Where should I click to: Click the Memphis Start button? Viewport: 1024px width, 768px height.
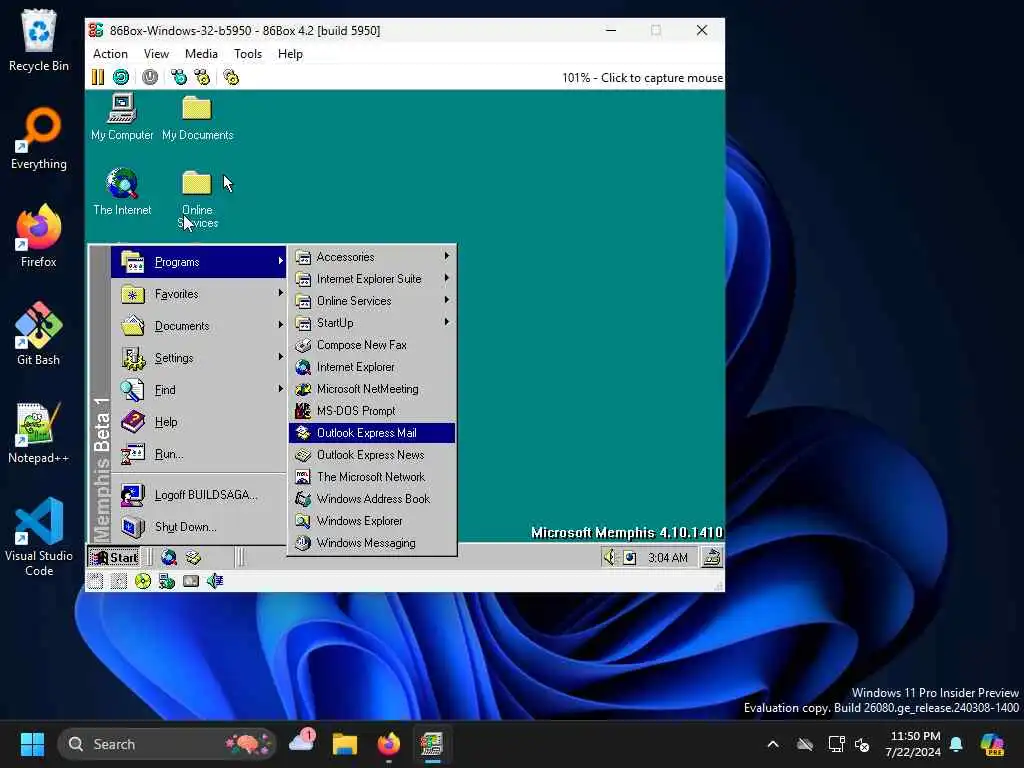[x=114, y=557]
